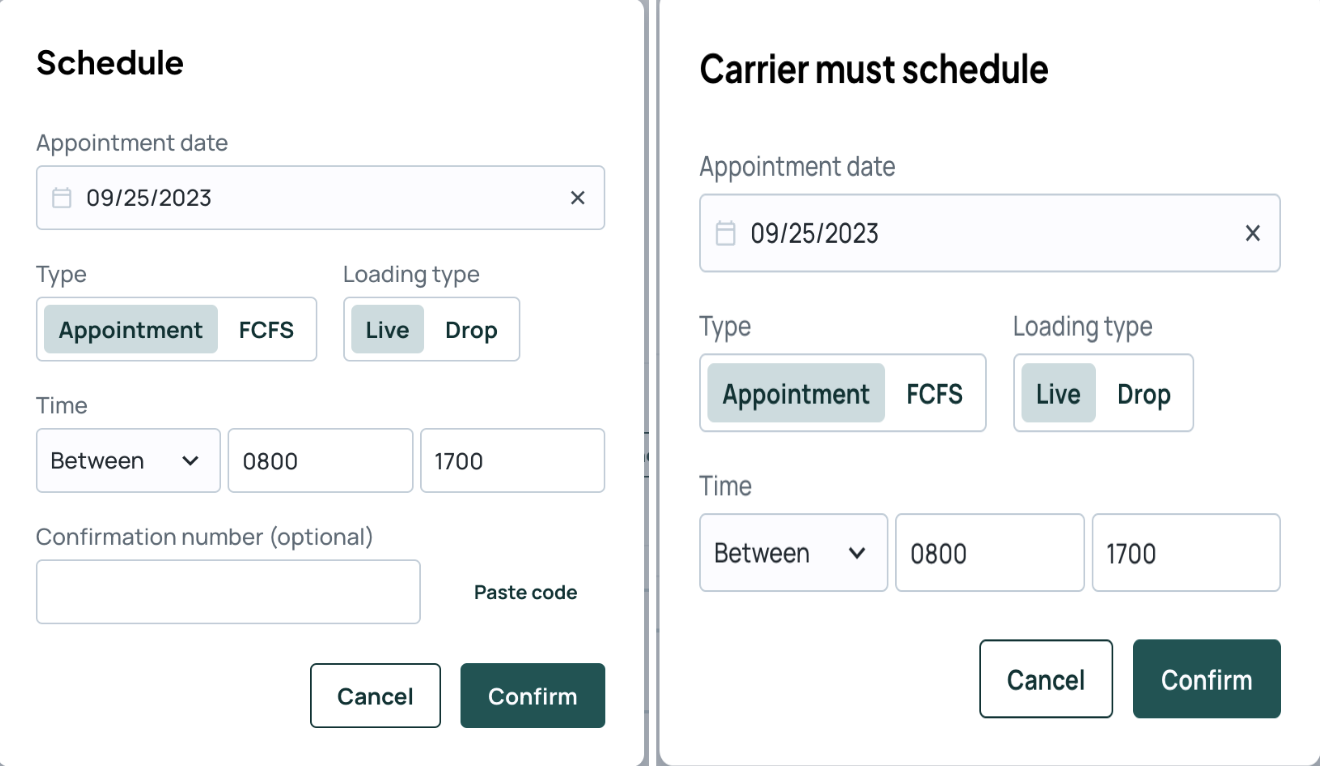The height and width of the screenshot is (766, 1320).
Task: Select FCFS in Carrier must schedule dialog
Action: tap(935, 394)
